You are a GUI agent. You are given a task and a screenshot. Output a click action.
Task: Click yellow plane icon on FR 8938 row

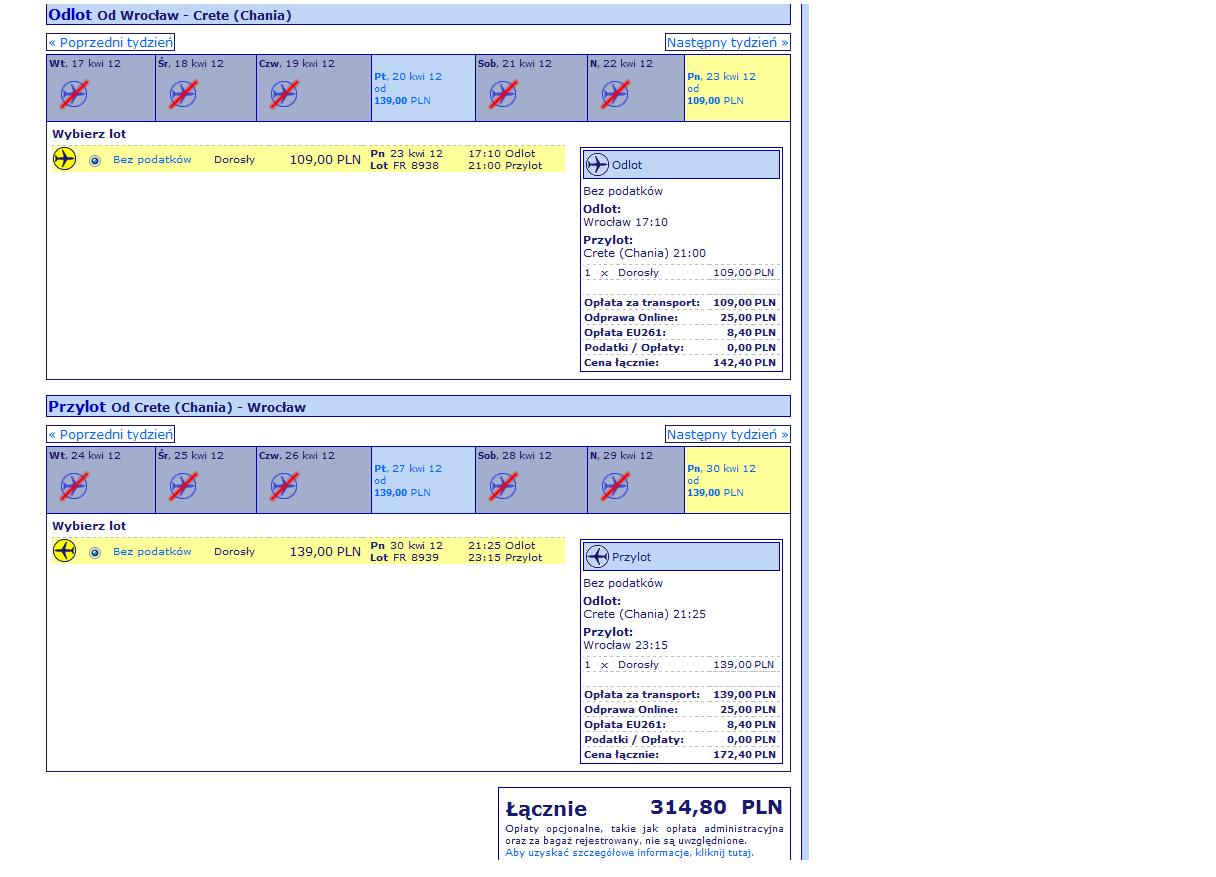click(65, 159)
